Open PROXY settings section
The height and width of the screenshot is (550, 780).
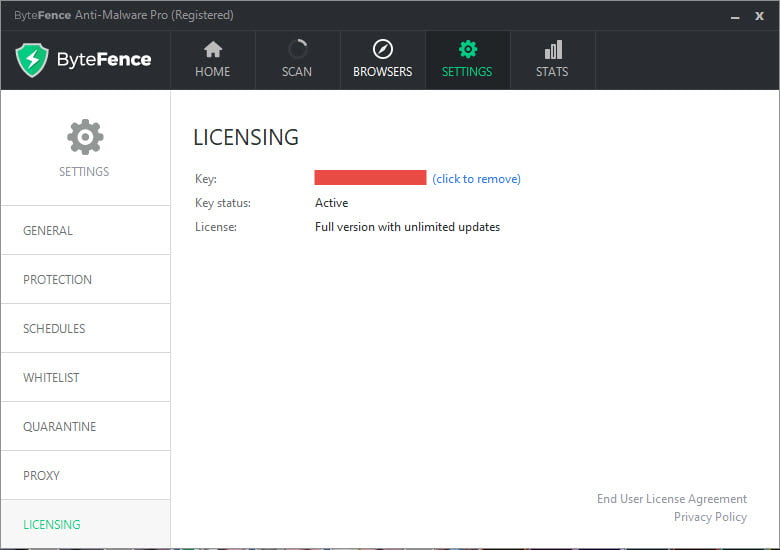pyautogui.click(x=86, y=475)
